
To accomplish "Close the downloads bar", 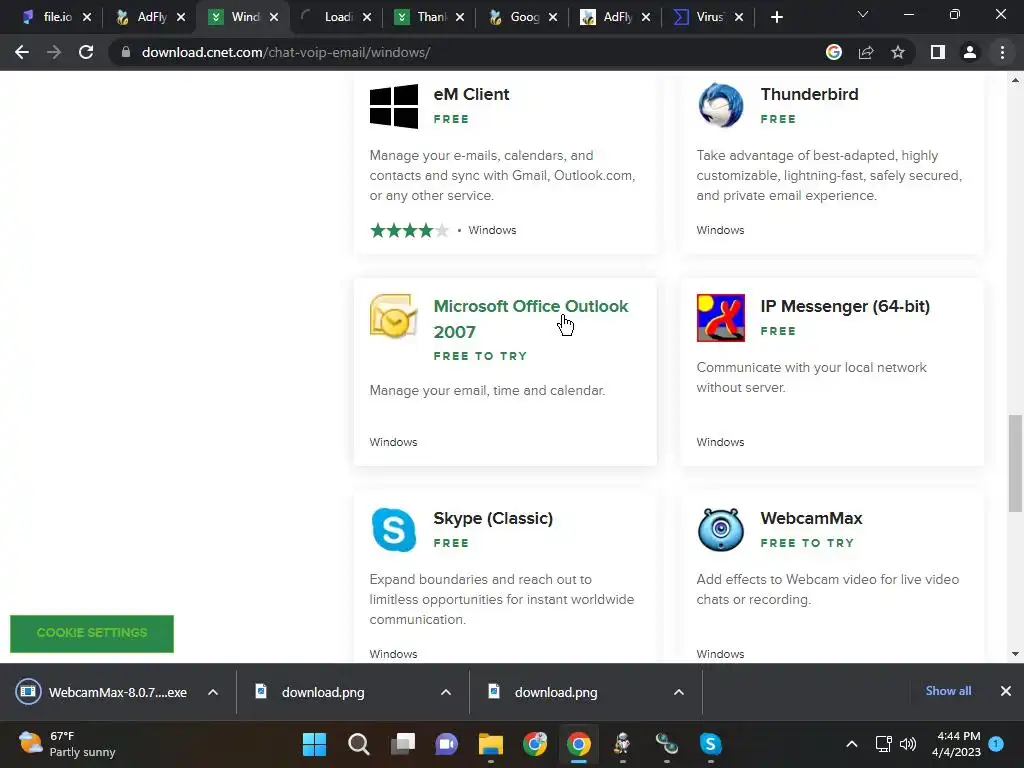I will [1006, 691].
